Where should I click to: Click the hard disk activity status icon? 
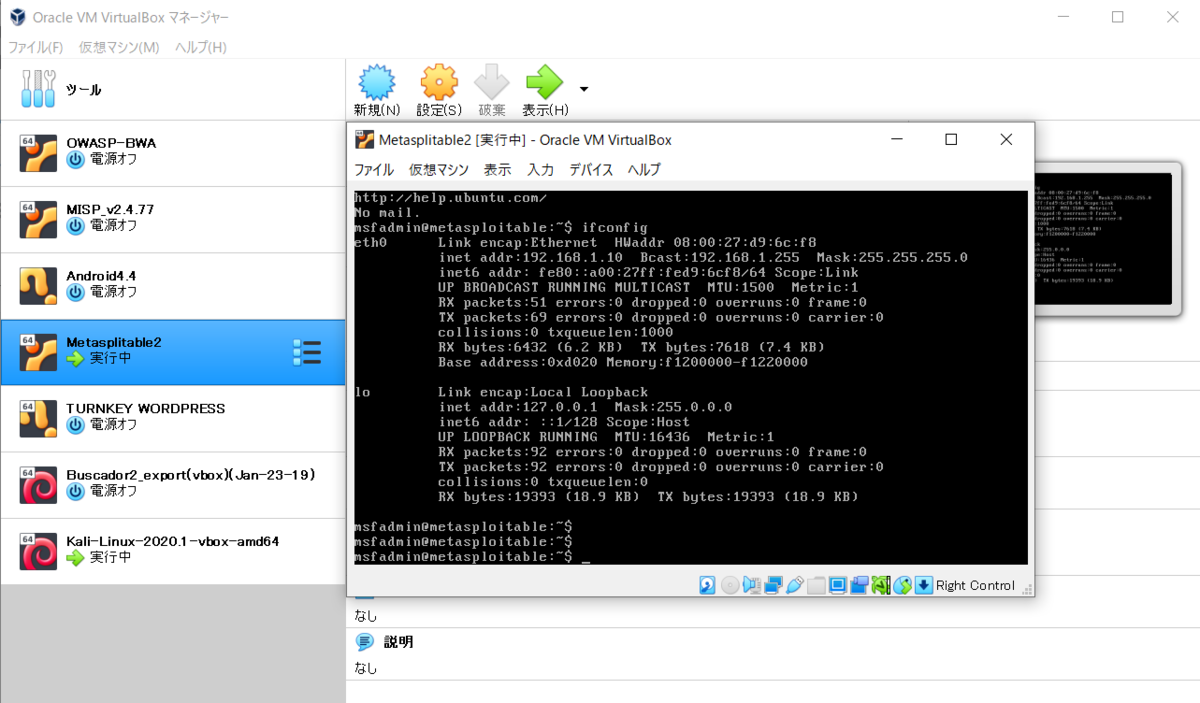point(707,585)
